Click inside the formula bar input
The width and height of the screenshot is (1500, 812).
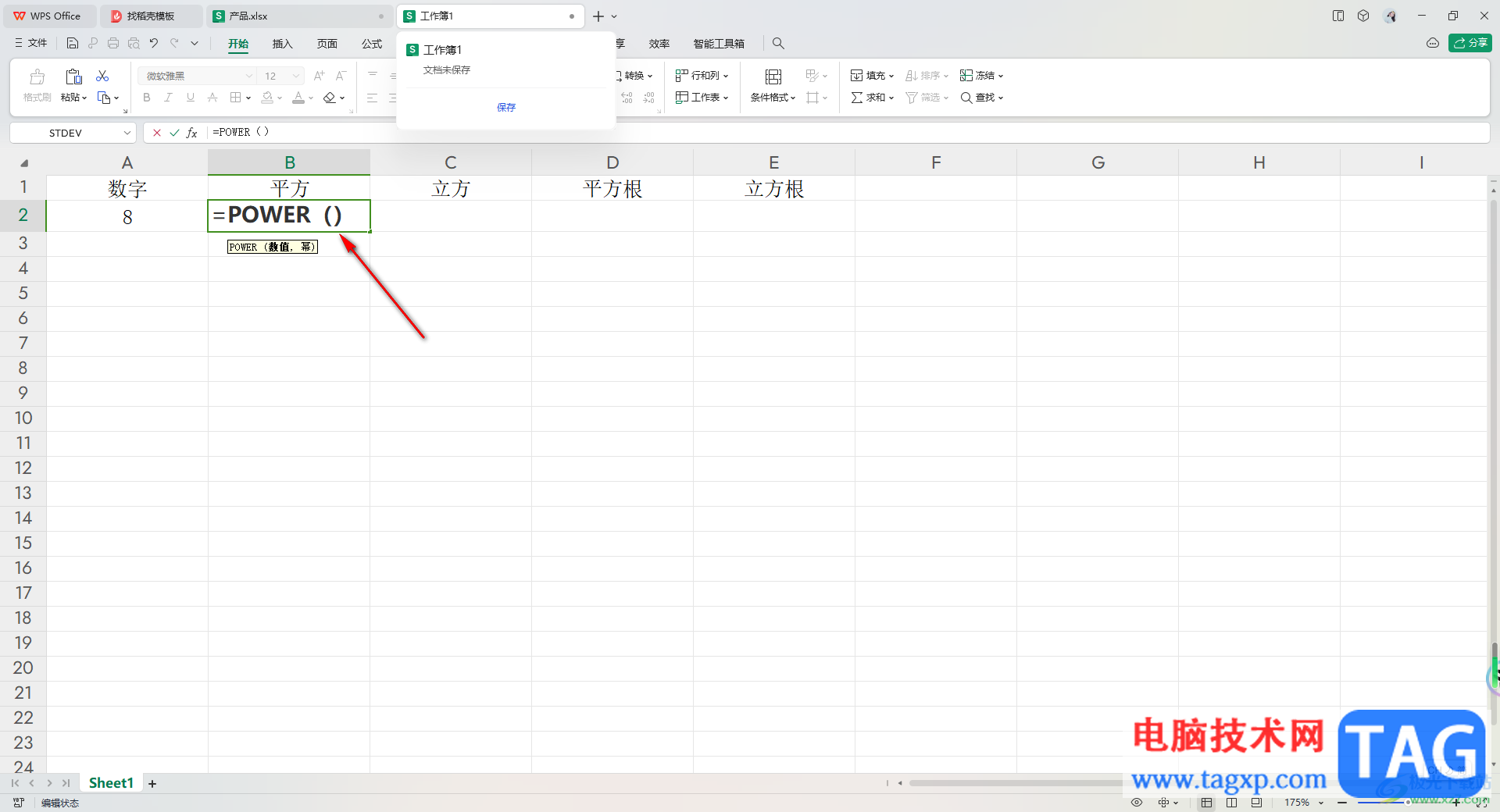coord(848,133)
